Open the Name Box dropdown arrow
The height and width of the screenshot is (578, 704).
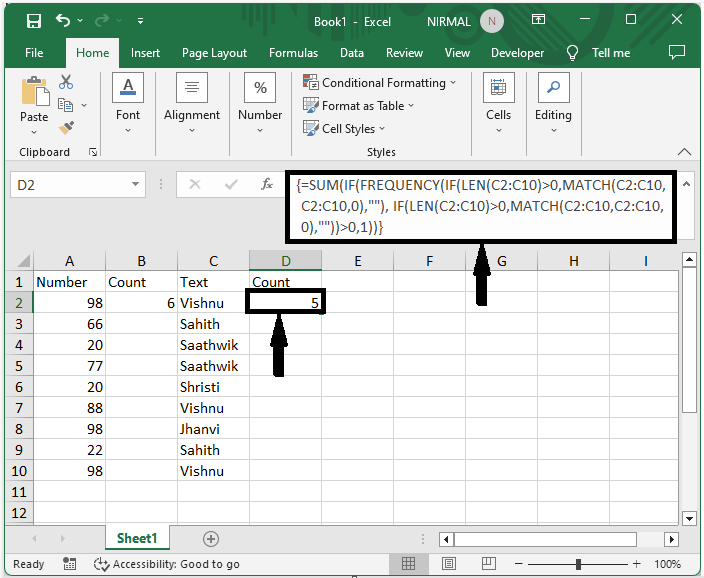(135, 184)
